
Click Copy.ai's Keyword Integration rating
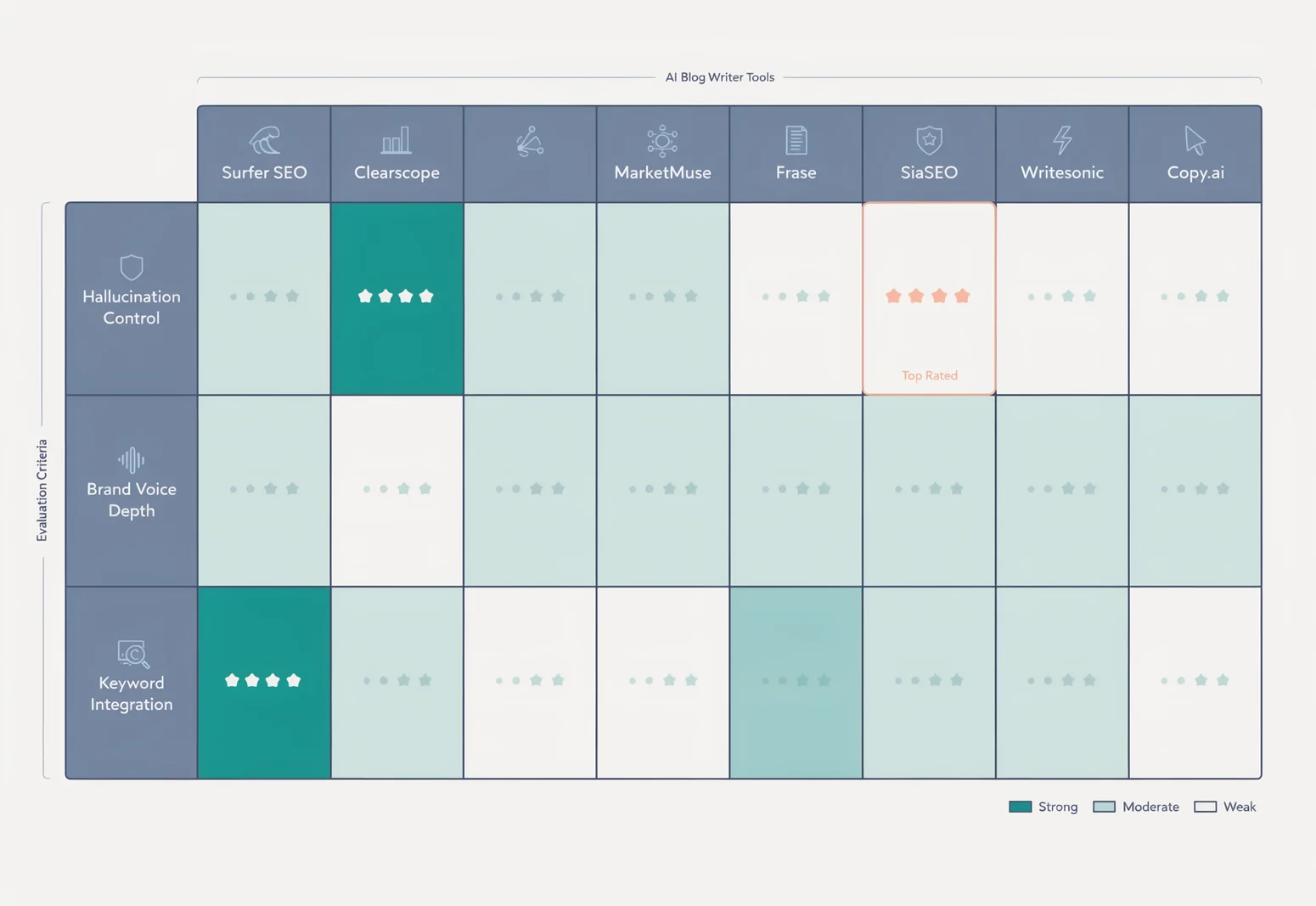1195,680
